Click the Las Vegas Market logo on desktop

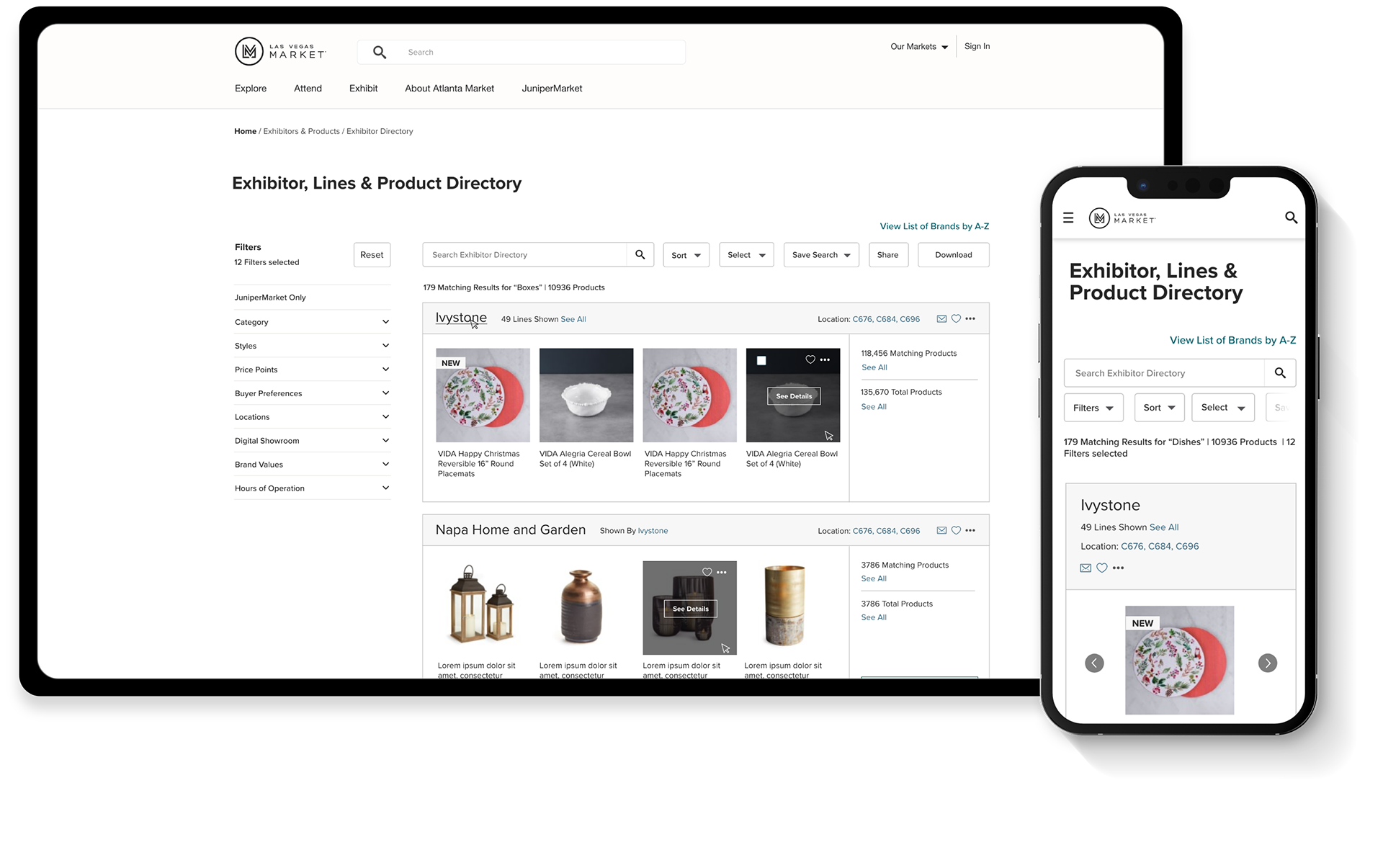pyautogui.click(x=280, y=52)
